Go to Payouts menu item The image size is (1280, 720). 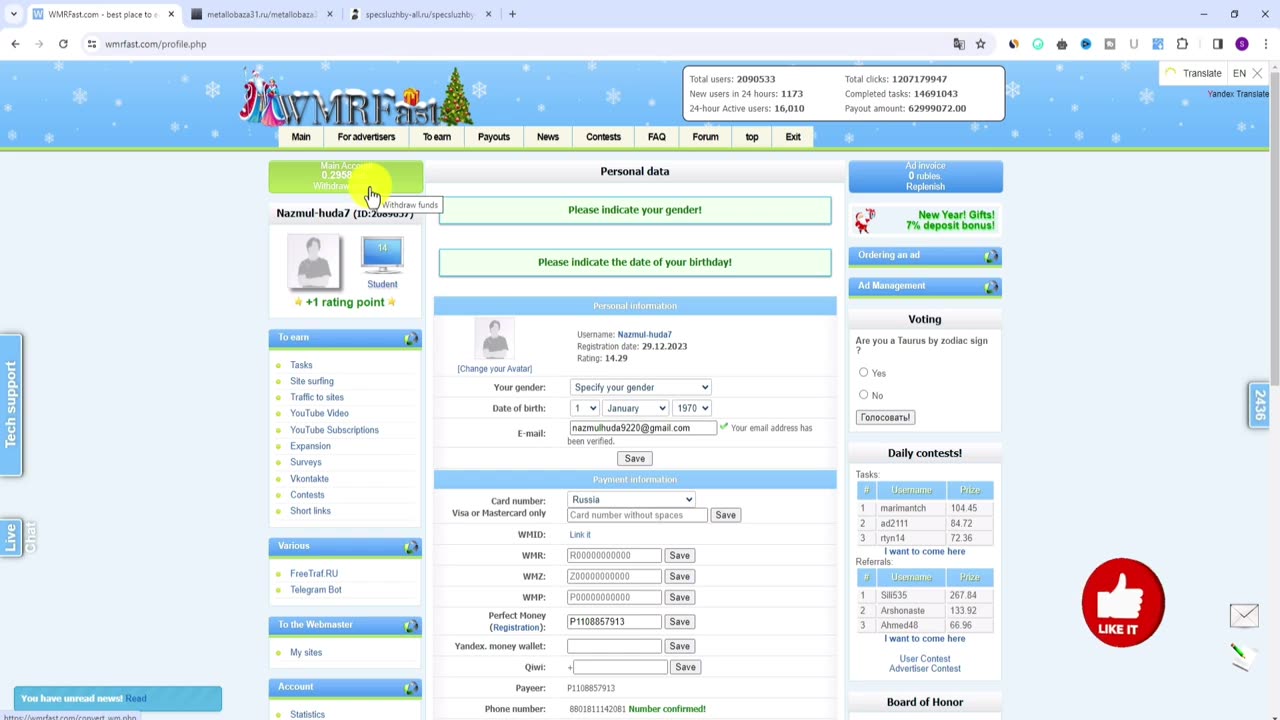coord(493,137)
